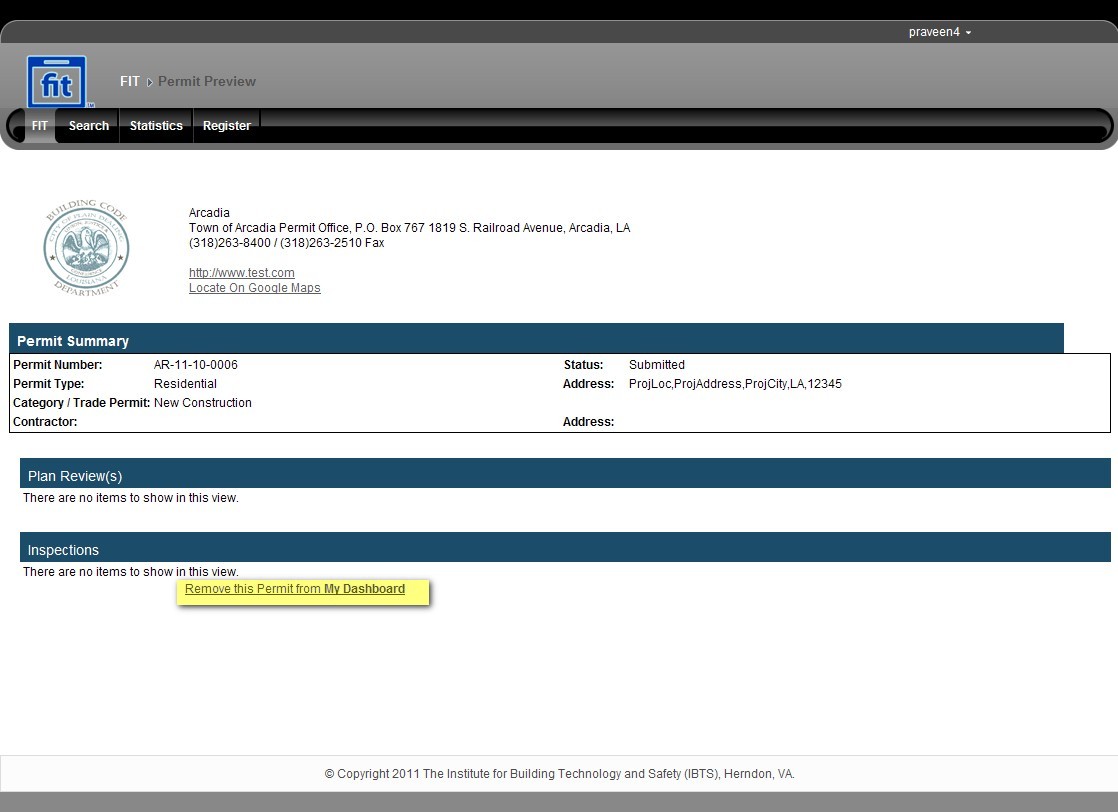This screenshot has width=1118, height=812.
Task: Click the Plan Review(s) section header
Action: click(75, 476)
